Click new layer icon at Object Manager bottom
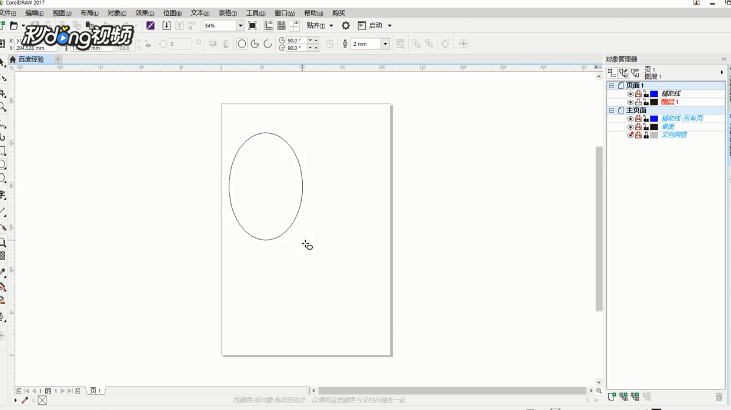The image size is (731, 410). [x=612, y=396]
